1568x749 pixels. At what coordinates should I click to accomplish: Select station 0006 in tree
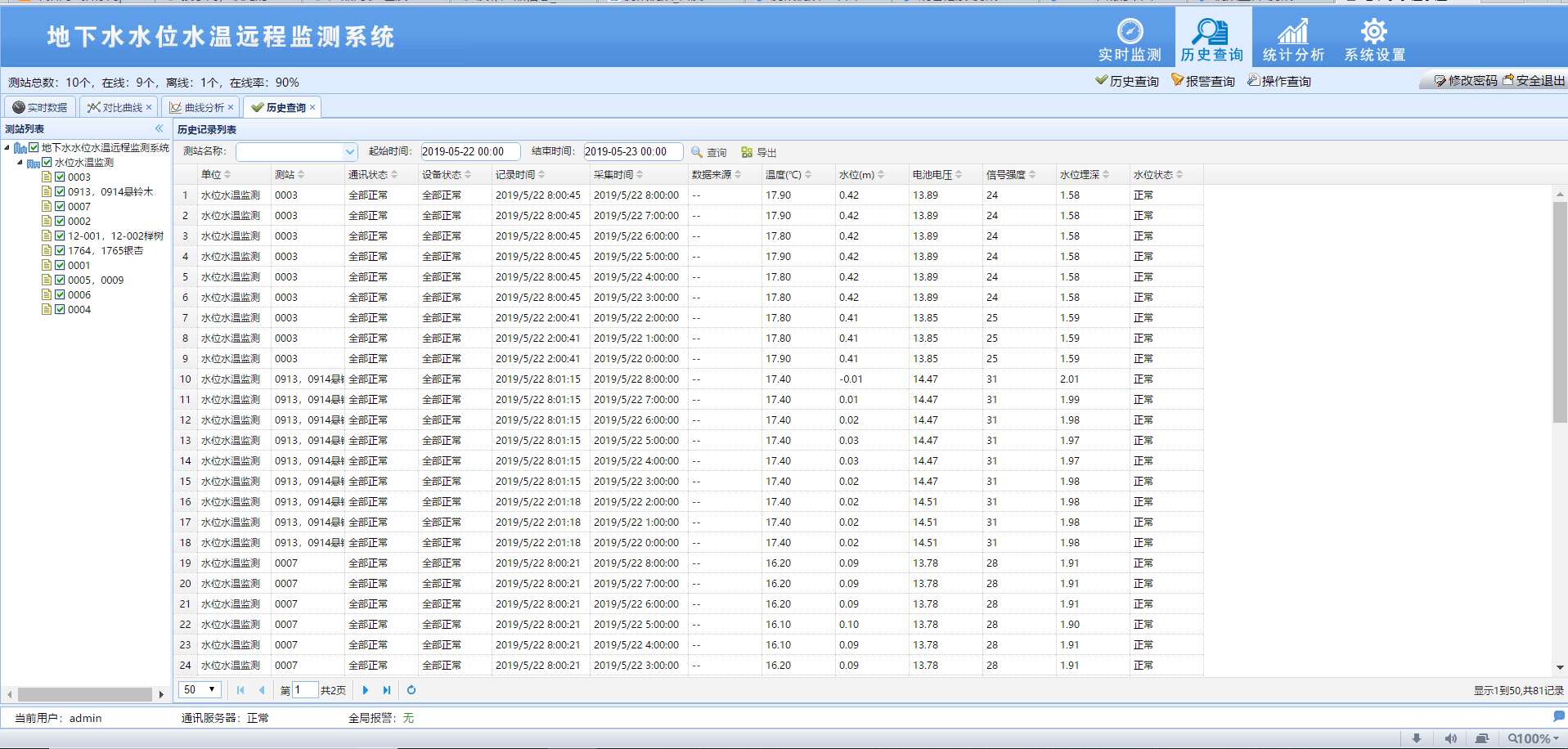click(79, 294)
